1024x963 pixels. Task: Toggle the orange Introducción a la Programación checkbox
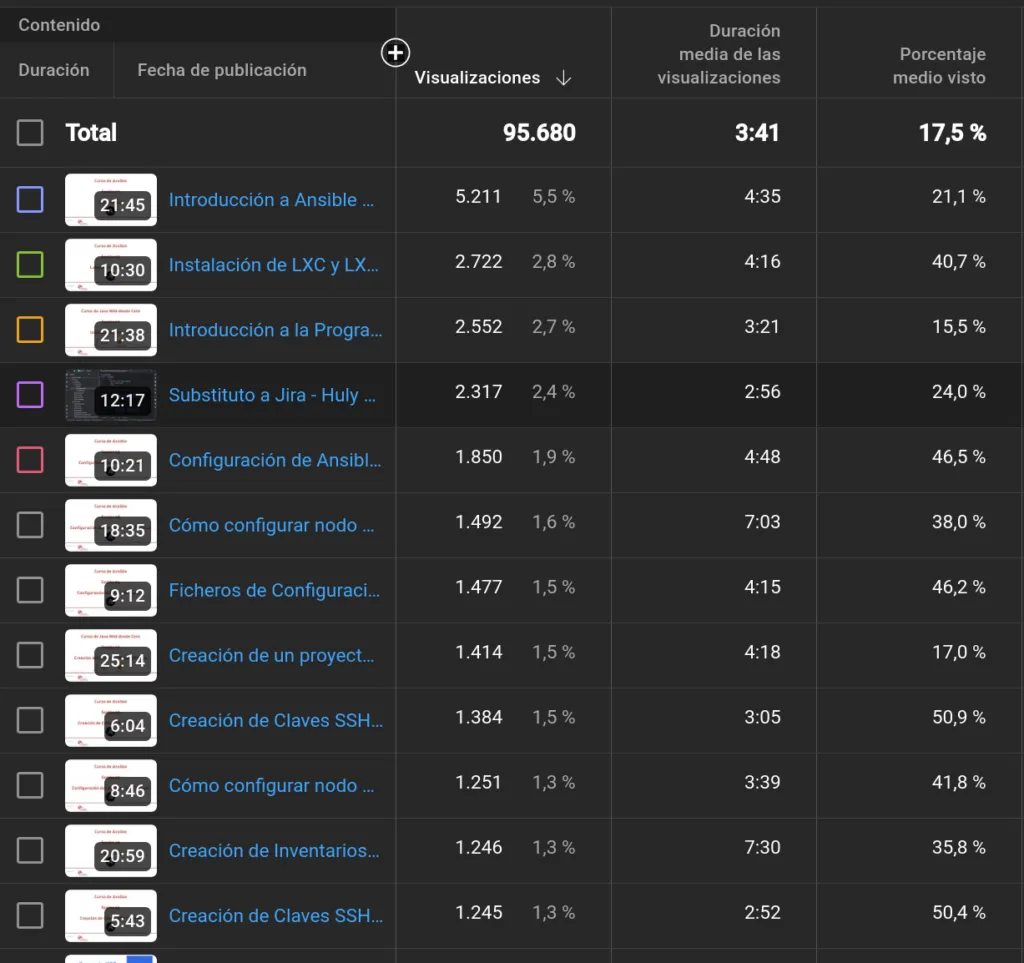pyautogui.click(x=30, y=330)
